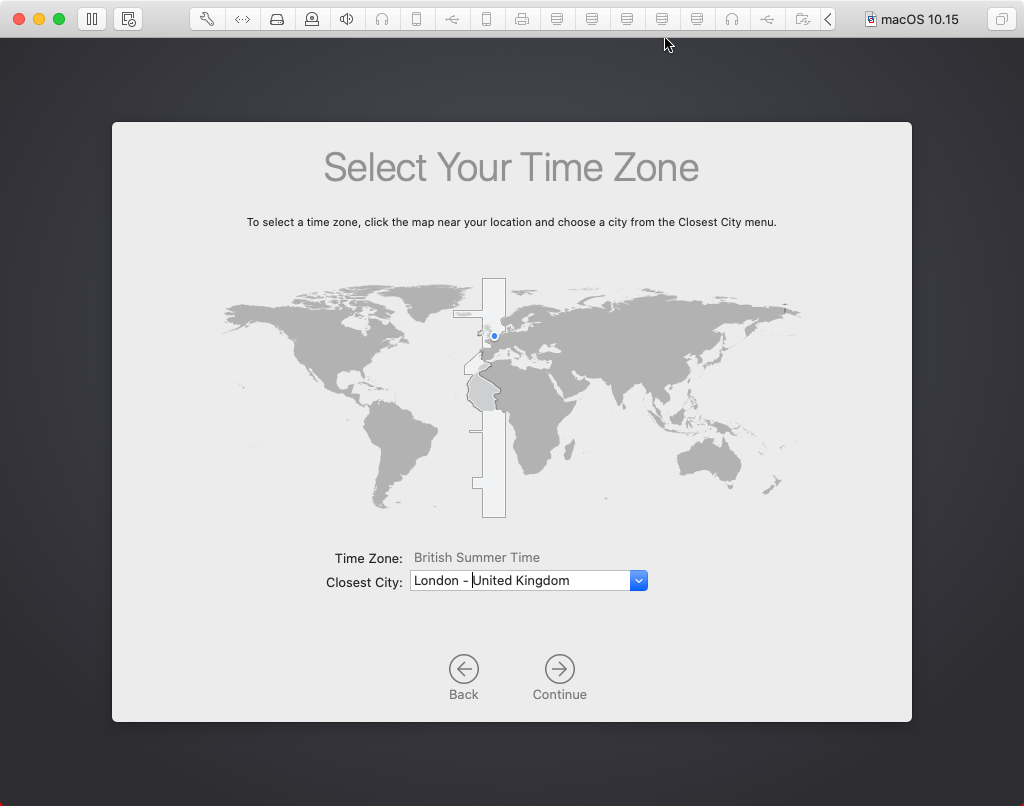Click the first headphones audio icon
Viewport: 1024px width, 806px height.
(382, 18)
